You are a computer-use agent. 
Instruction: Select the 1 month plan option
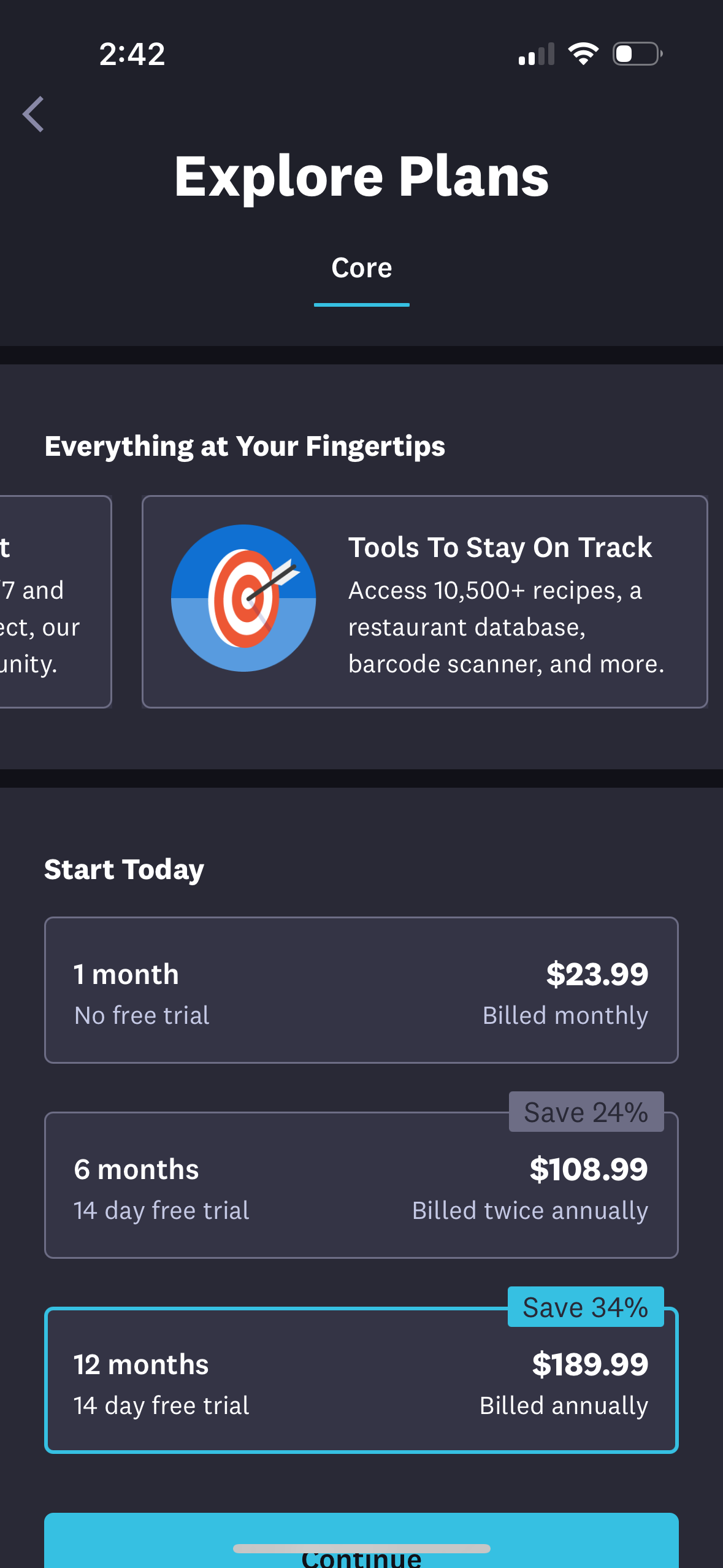tap(361, 990)
